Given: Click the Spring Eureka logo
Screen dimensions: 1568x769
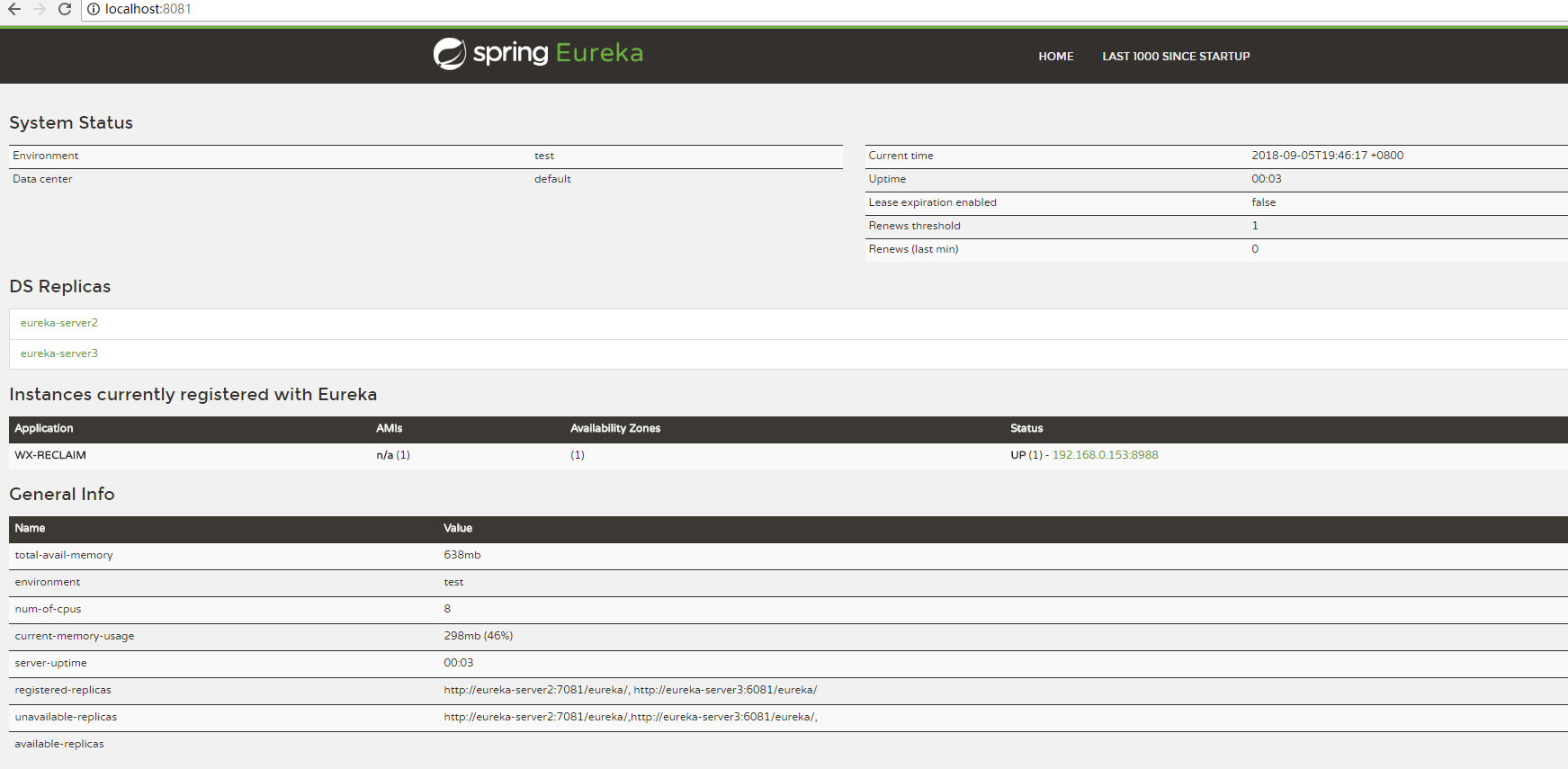Looking at the screenshot, I should [538, 54].
